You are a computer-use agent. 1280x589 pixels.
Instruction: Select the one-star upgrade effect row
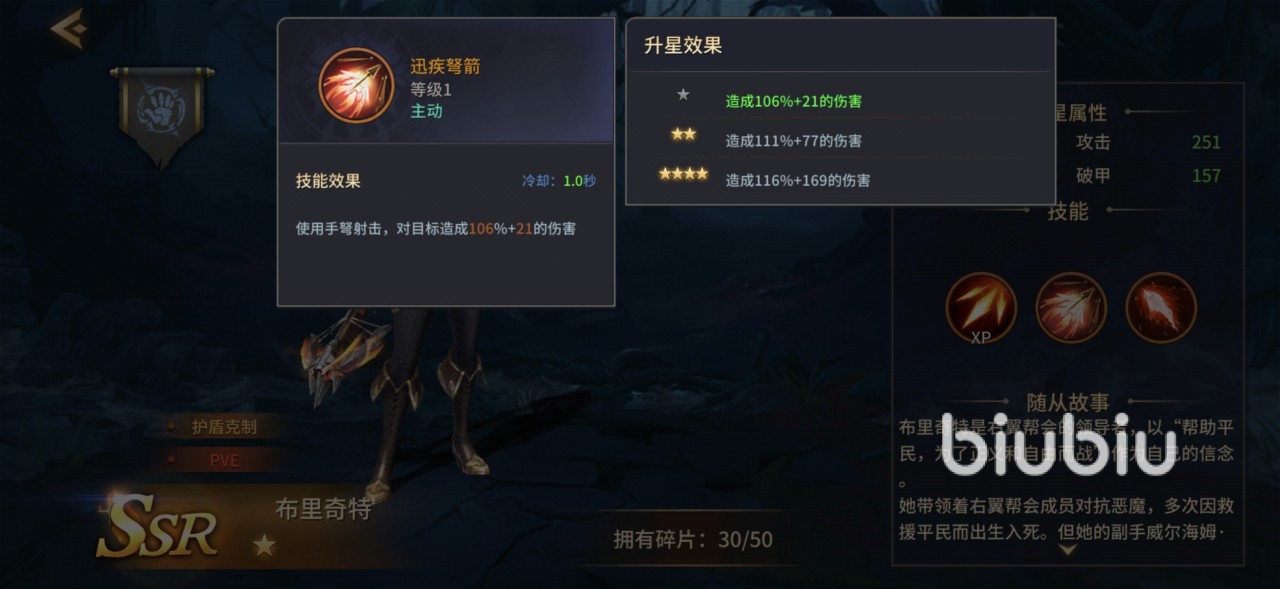click(x=841, y=100)
